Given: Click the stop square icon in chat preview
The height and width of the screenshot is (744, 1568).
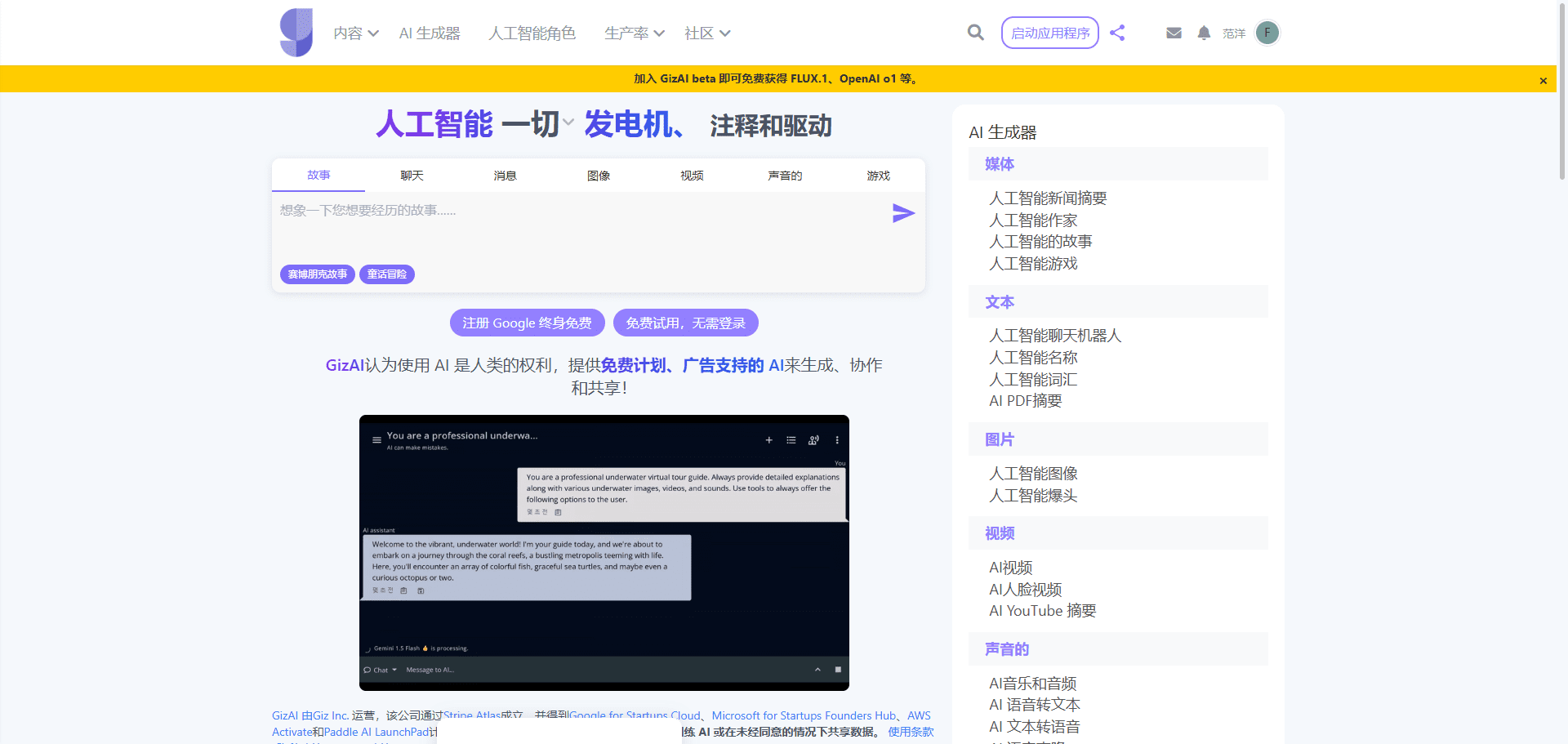Looking at the screenshot, I should [838, 670].
